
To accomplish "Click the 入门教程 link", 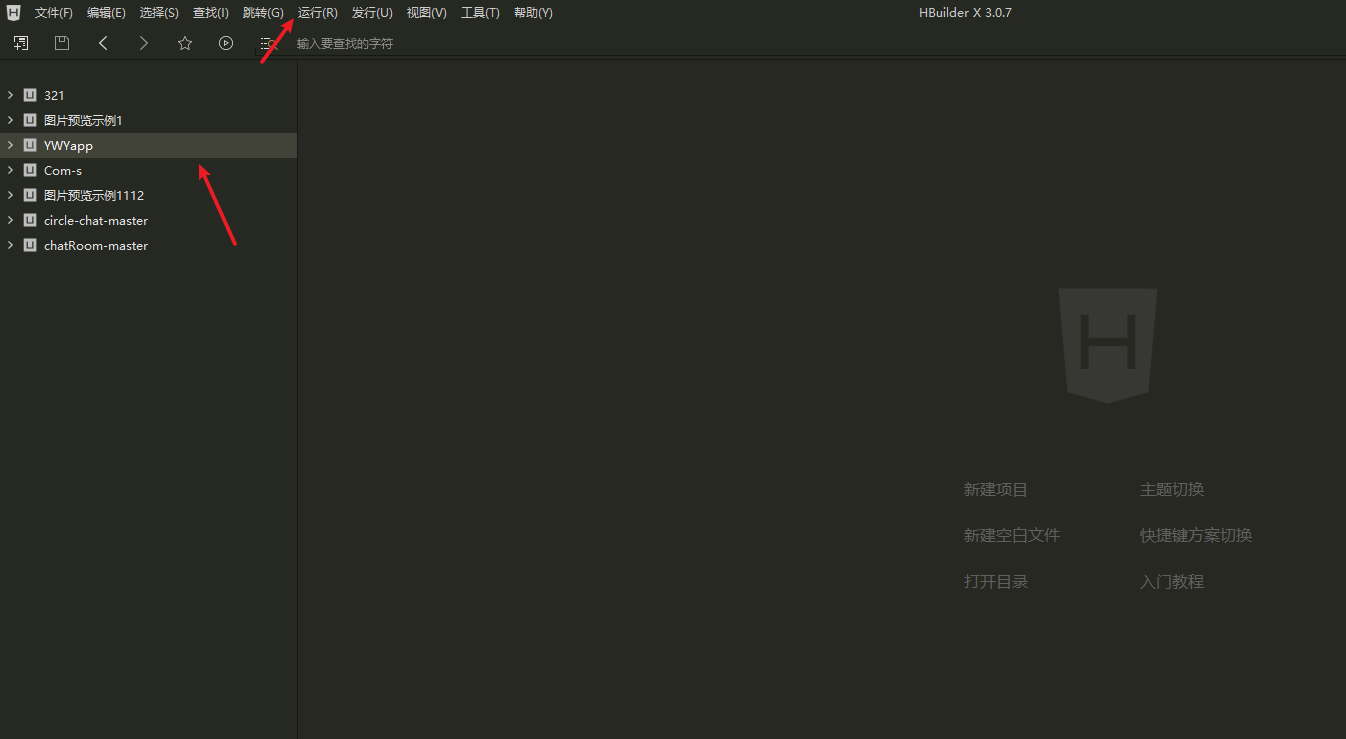I will (1172, 582).
